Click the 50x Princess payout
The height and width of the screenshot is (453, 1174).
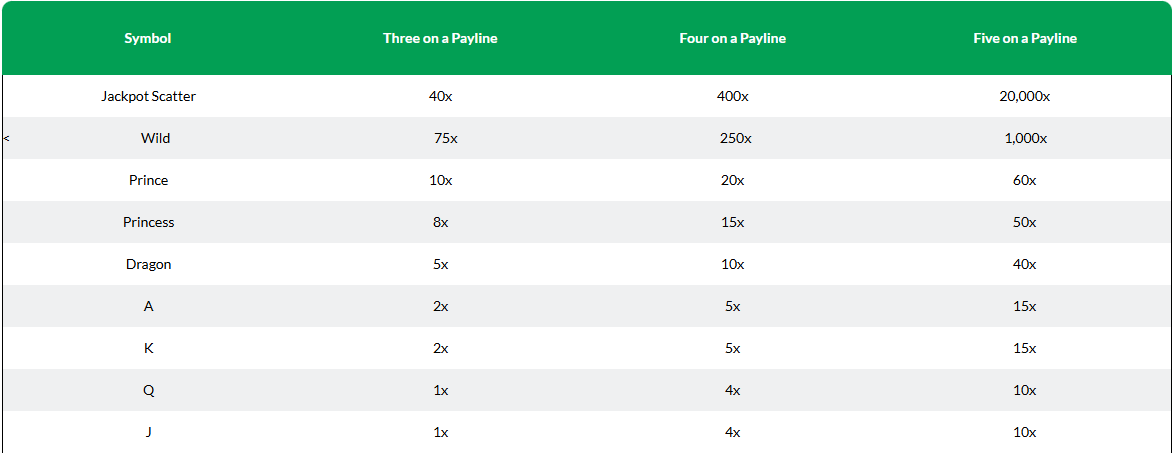click(x=1025, y=222)
